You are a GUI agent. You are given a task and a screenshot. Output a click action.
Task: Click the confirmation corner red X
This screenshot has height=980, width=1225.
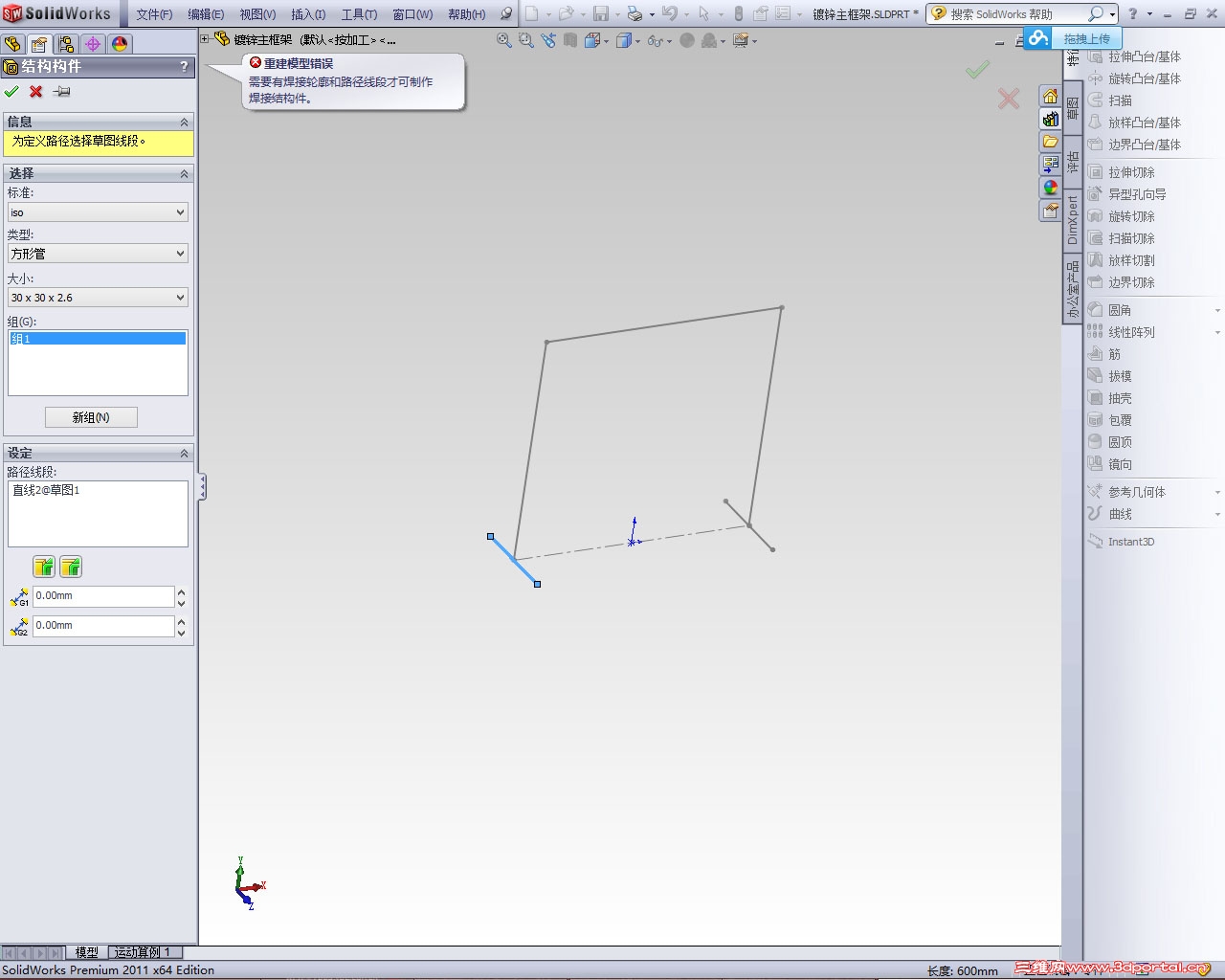tap(1009, 98)
